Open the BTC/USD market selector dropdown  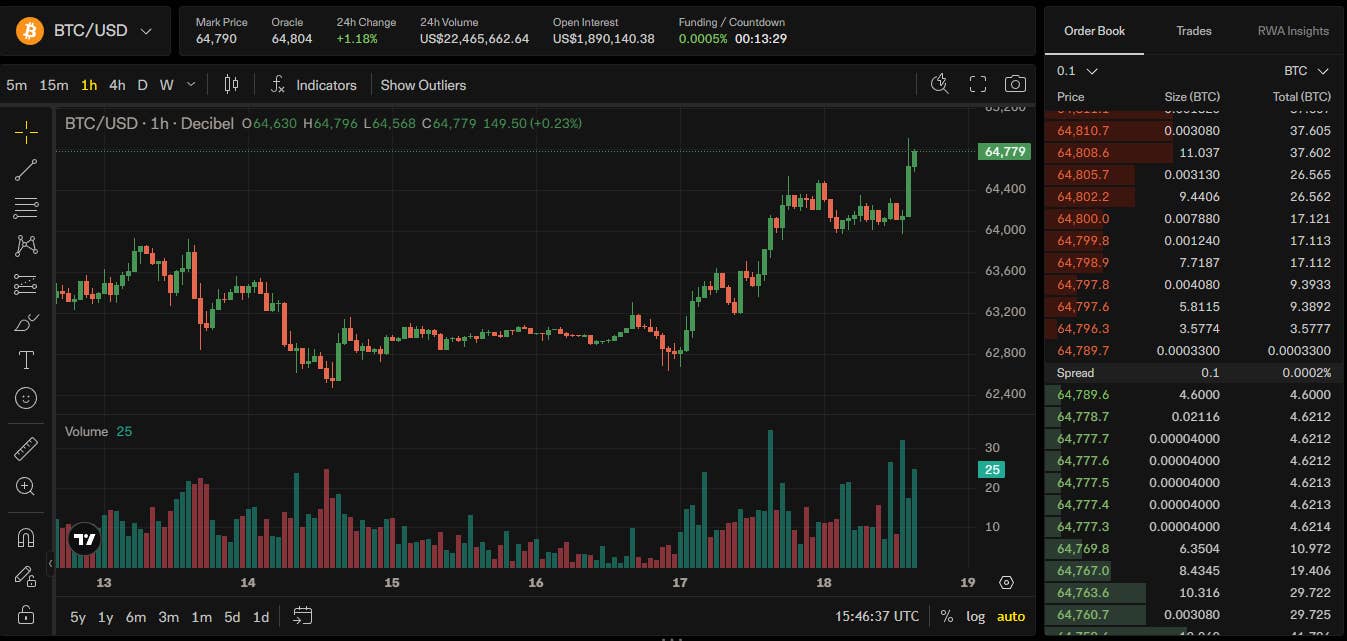(85, 31)
